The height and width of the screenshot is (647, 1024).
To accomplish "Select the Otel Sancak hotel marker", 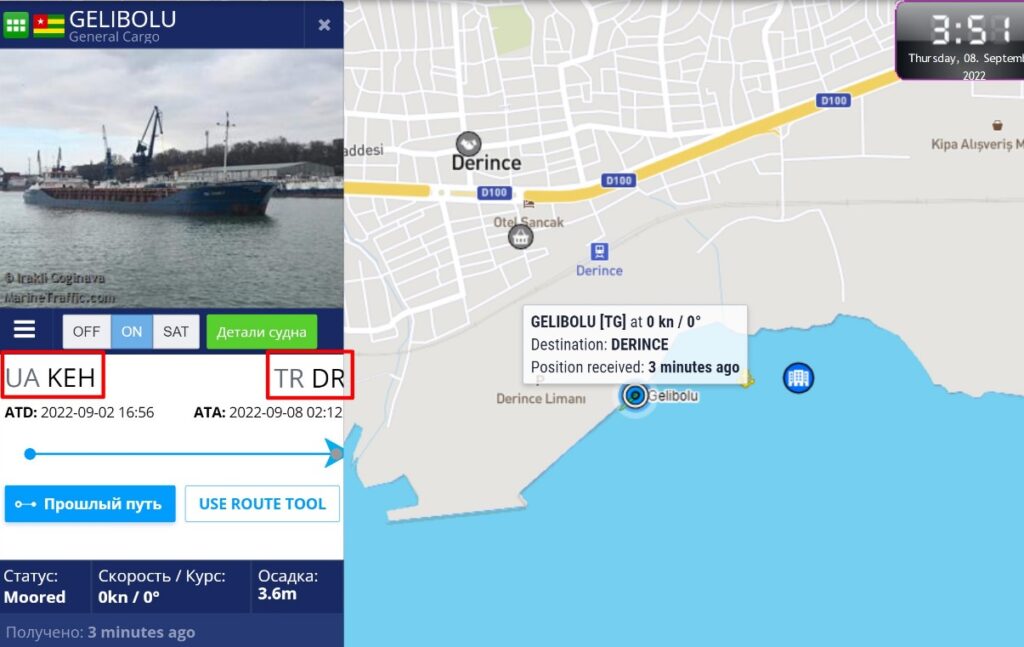I will 520,236.
